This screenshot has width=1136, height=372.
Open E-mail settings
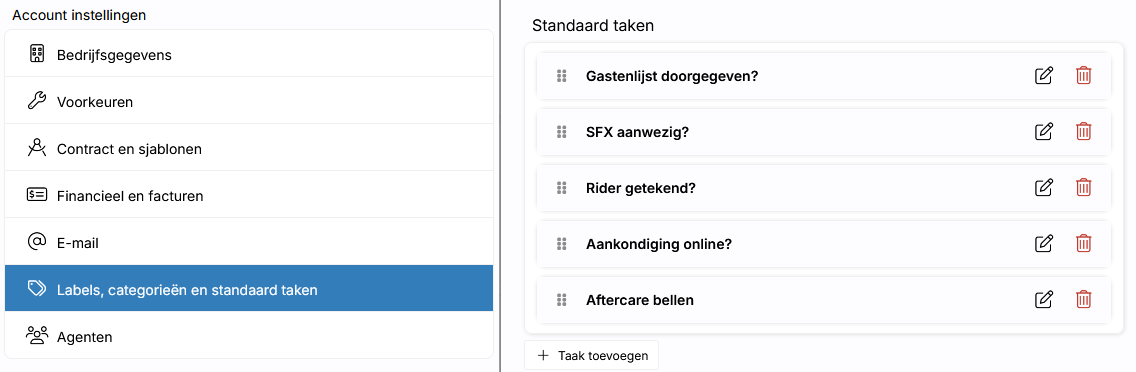(248, 242)
